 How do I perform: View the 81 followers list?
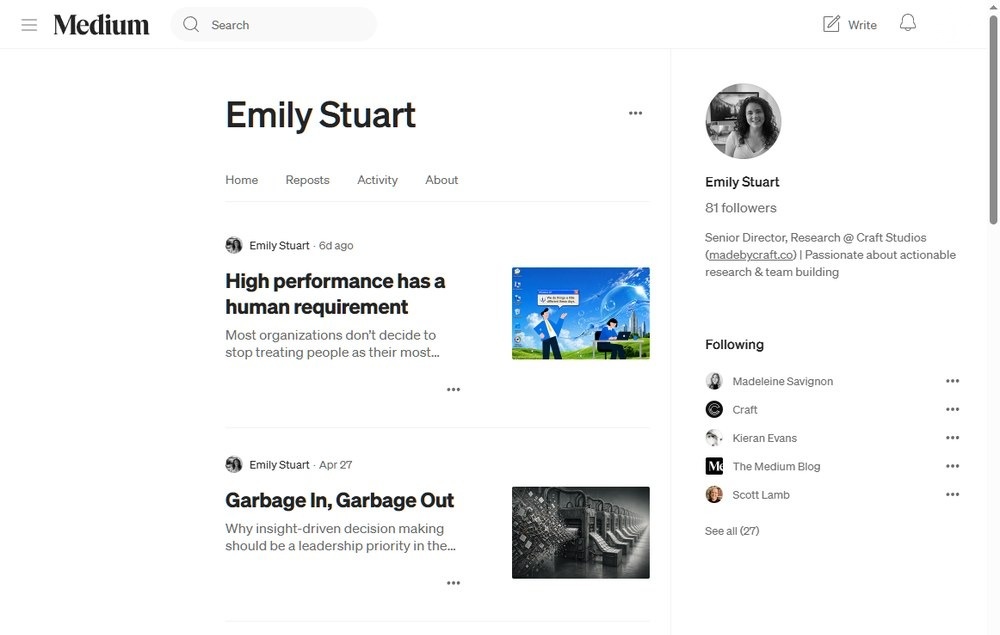[740, 208]
